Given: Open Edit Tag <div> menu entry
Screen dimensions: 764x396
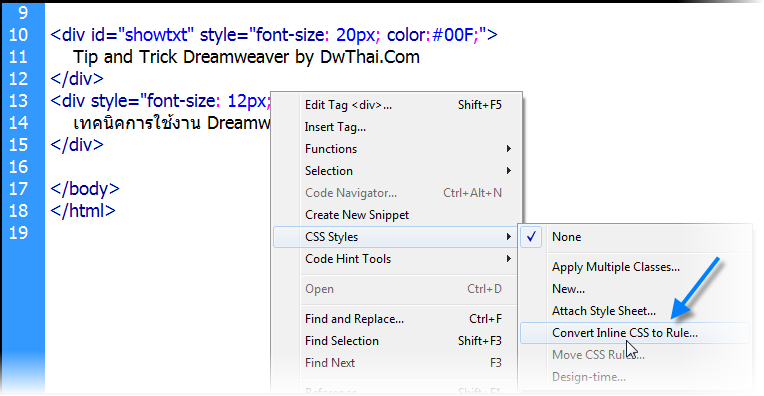Looking at the screenshot, I should click(397, 105).
